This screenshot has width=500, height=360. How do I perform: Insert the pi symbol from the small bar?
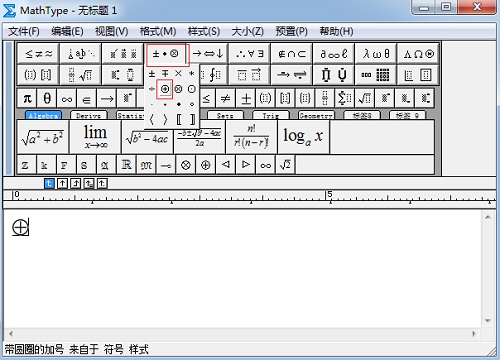[27, 98]
